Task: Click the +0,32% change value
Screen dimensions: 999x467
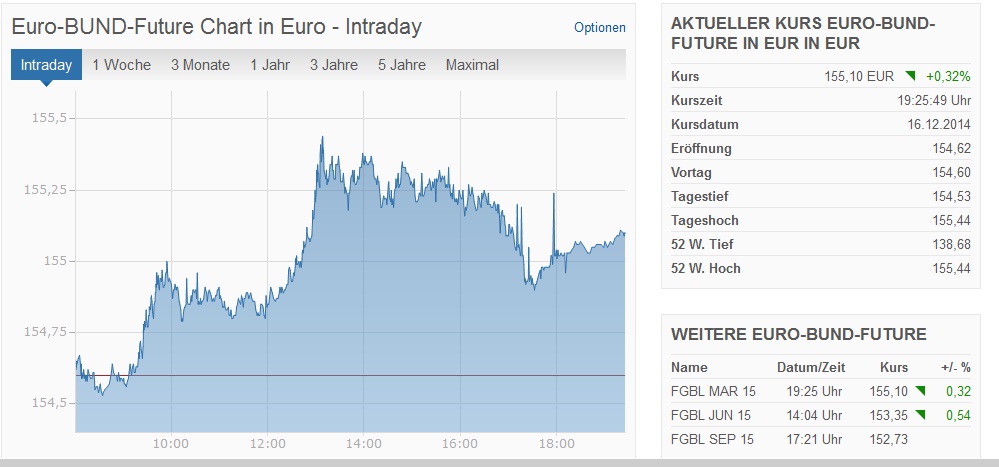Action: (x=948, y=76)
